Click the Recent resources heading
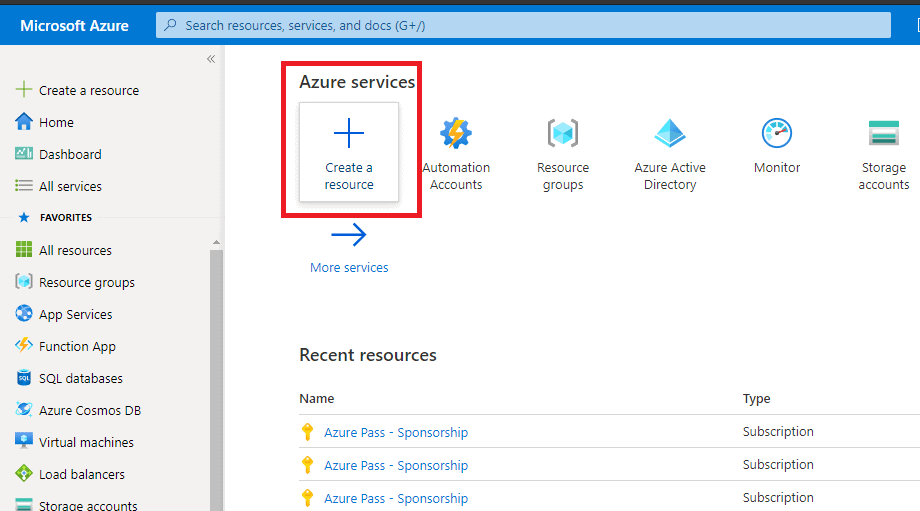This screenshot has height=511, width=920. click(368, 355)
